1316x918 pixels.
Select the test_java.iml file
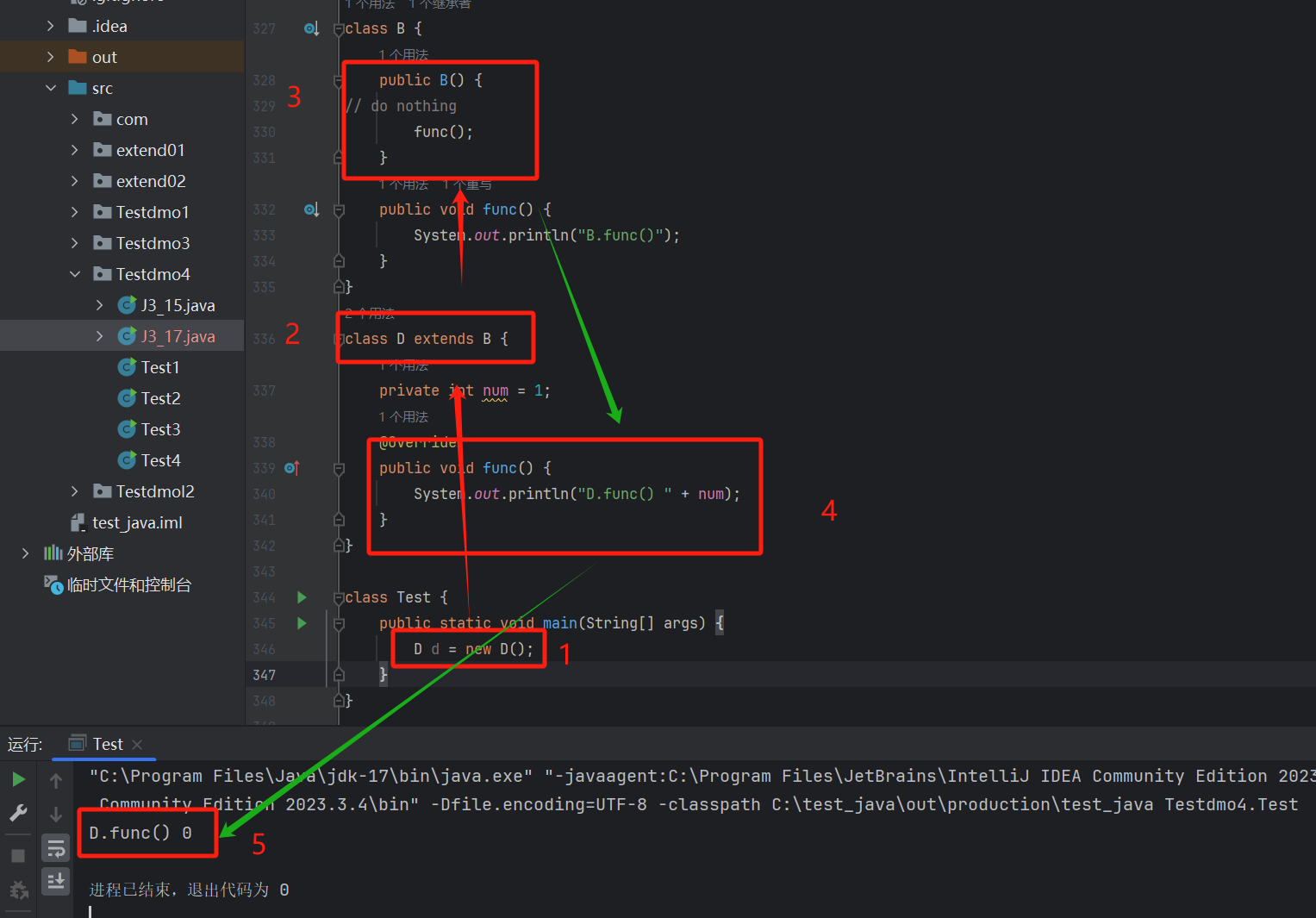coord(137,522)
